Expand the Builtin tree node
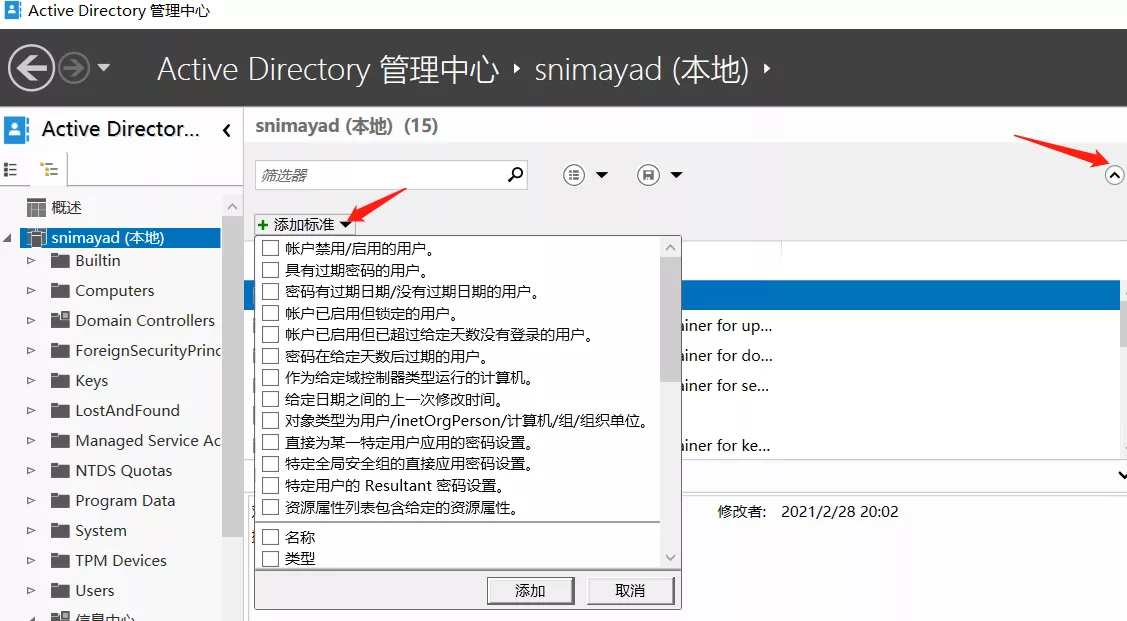 point(31,261)
